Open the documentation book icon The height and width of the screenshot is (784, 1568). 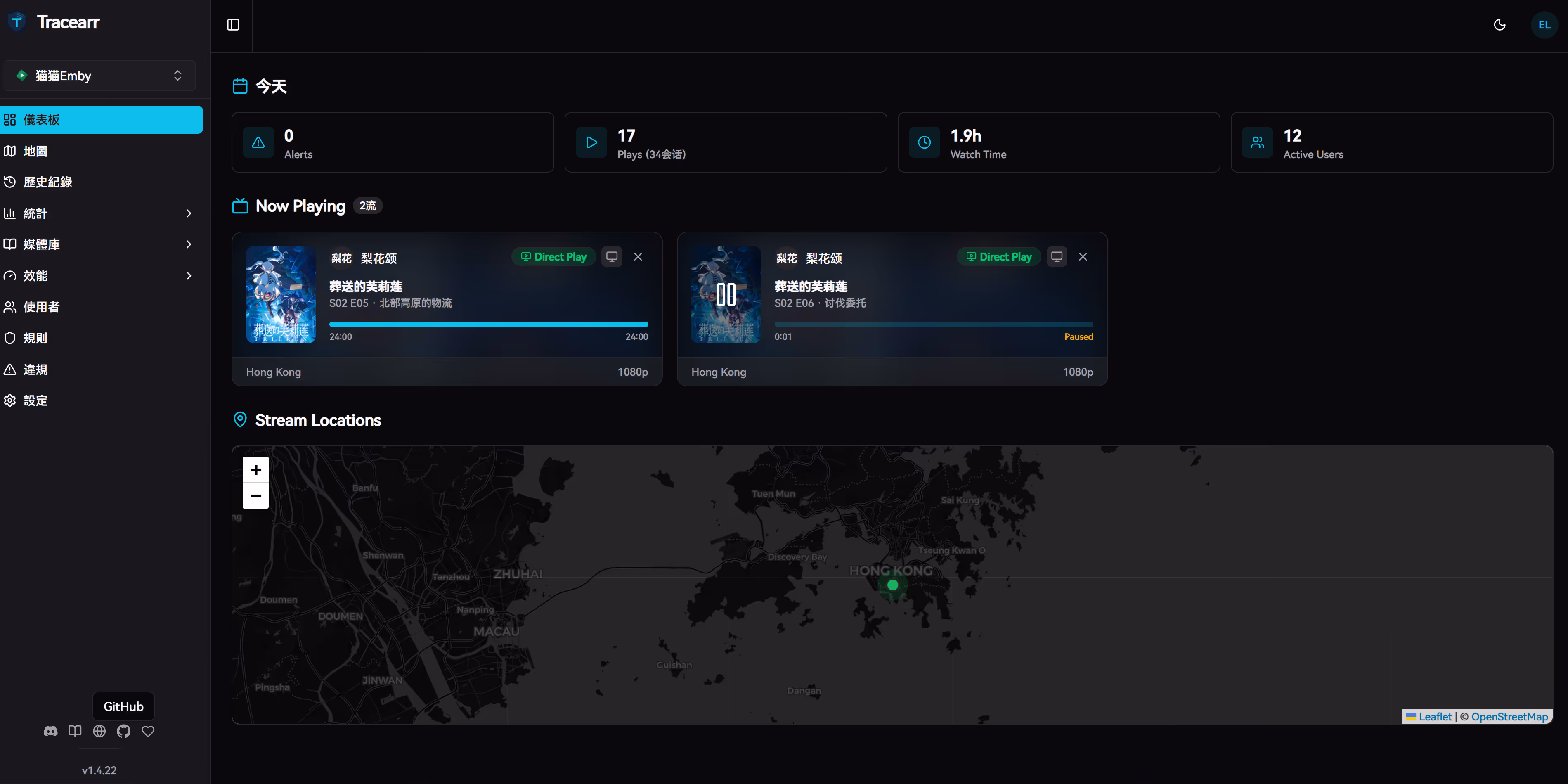(75, 731)
